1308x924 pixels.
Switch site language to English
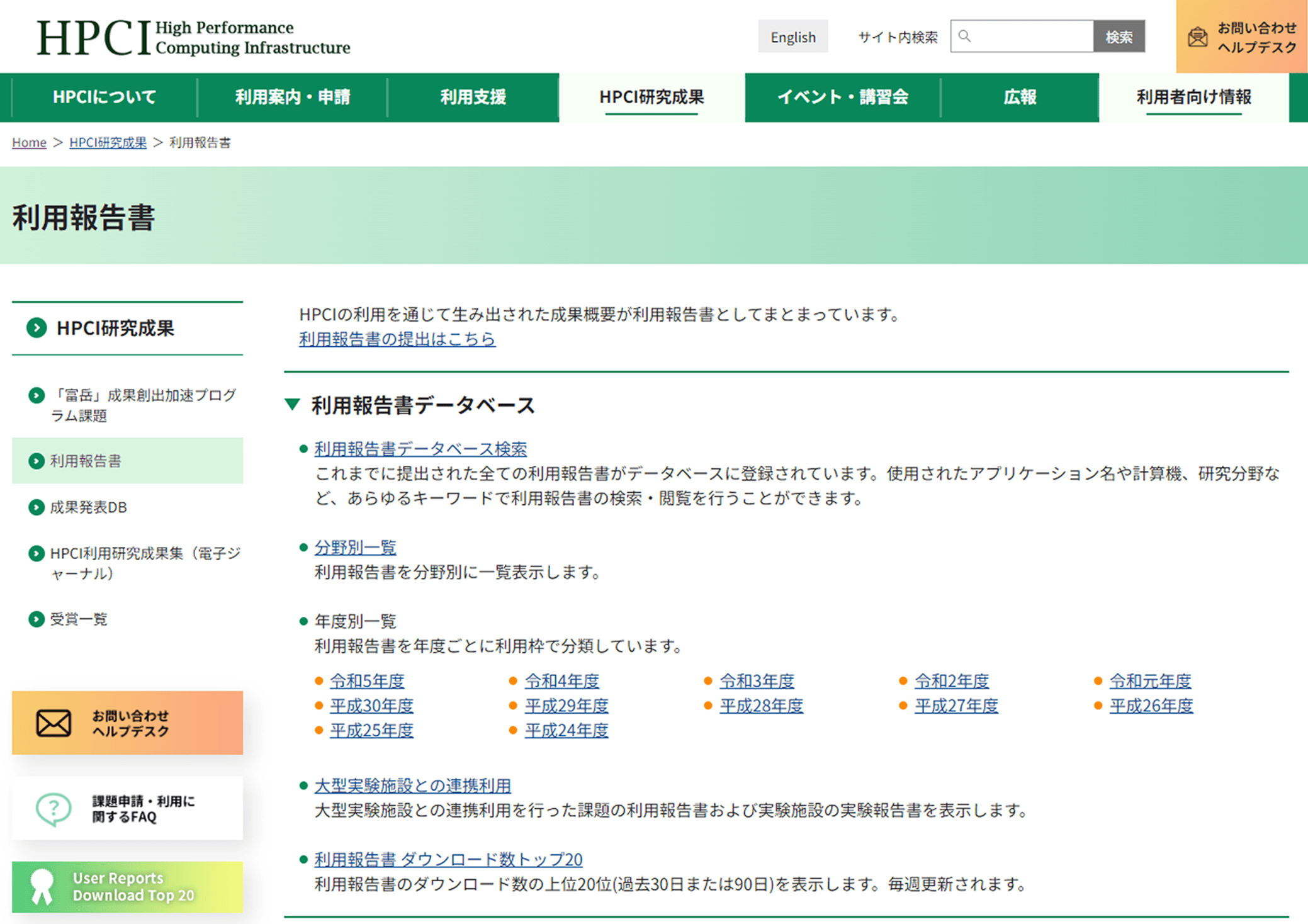(x=793, y=37)
